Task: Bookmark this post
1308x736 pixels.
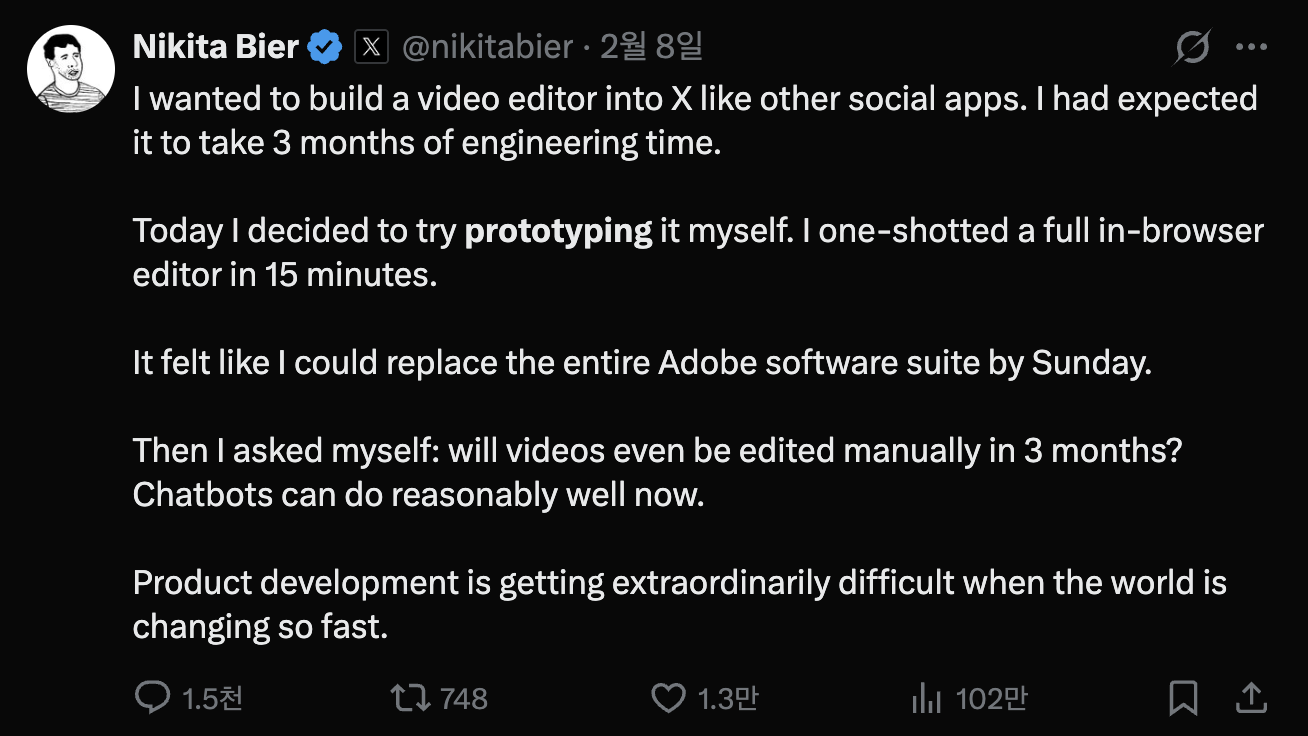Action: point(1184,698)
